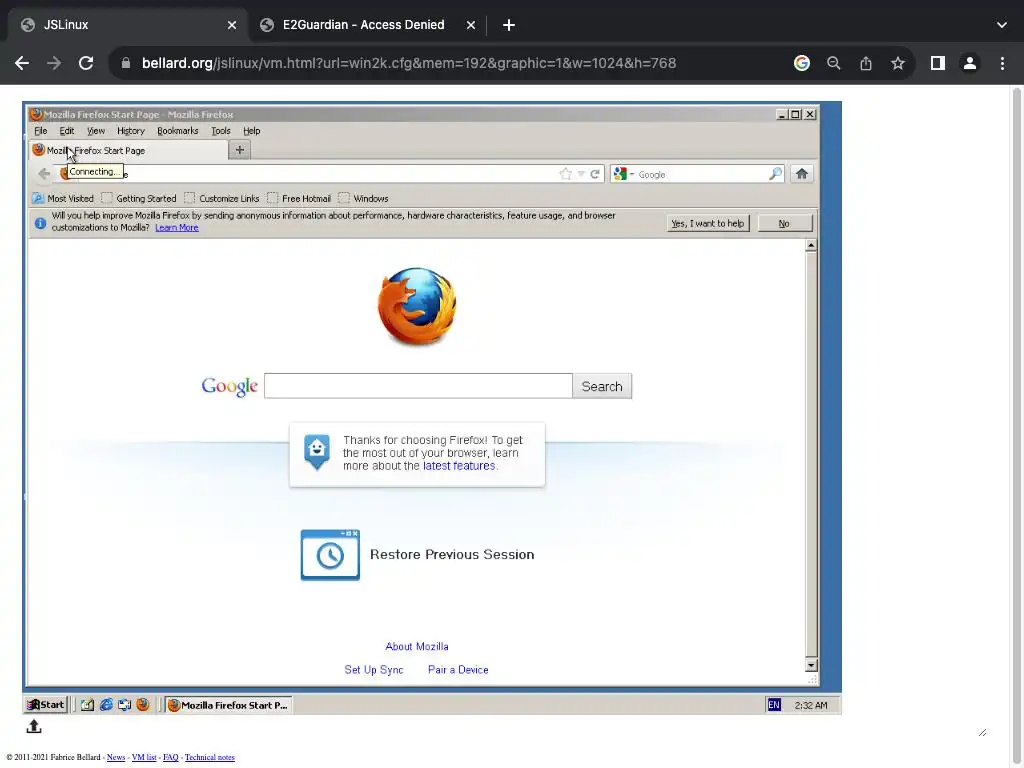Switch to E2Guardian - Access Denied tab
Viewport: 1024px width, 768px height.
pyautogui.click(x=363, y=25)
